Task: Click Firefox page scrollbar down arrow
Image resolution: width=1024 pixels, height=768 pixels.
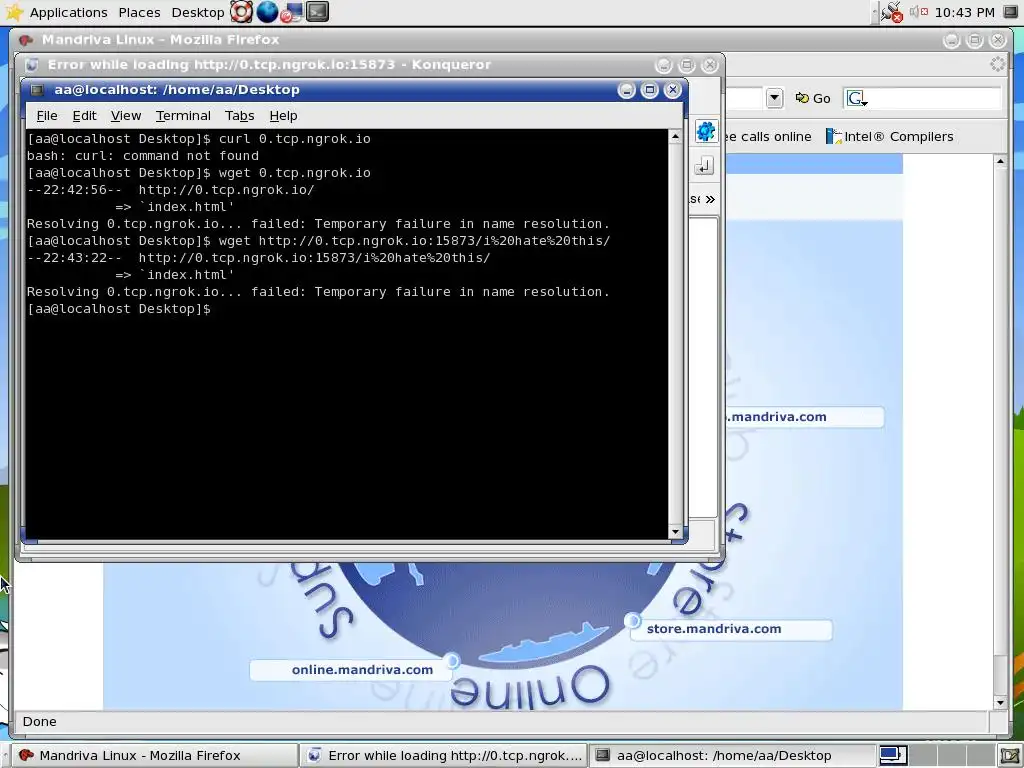Action: (x=1000, y=703)
